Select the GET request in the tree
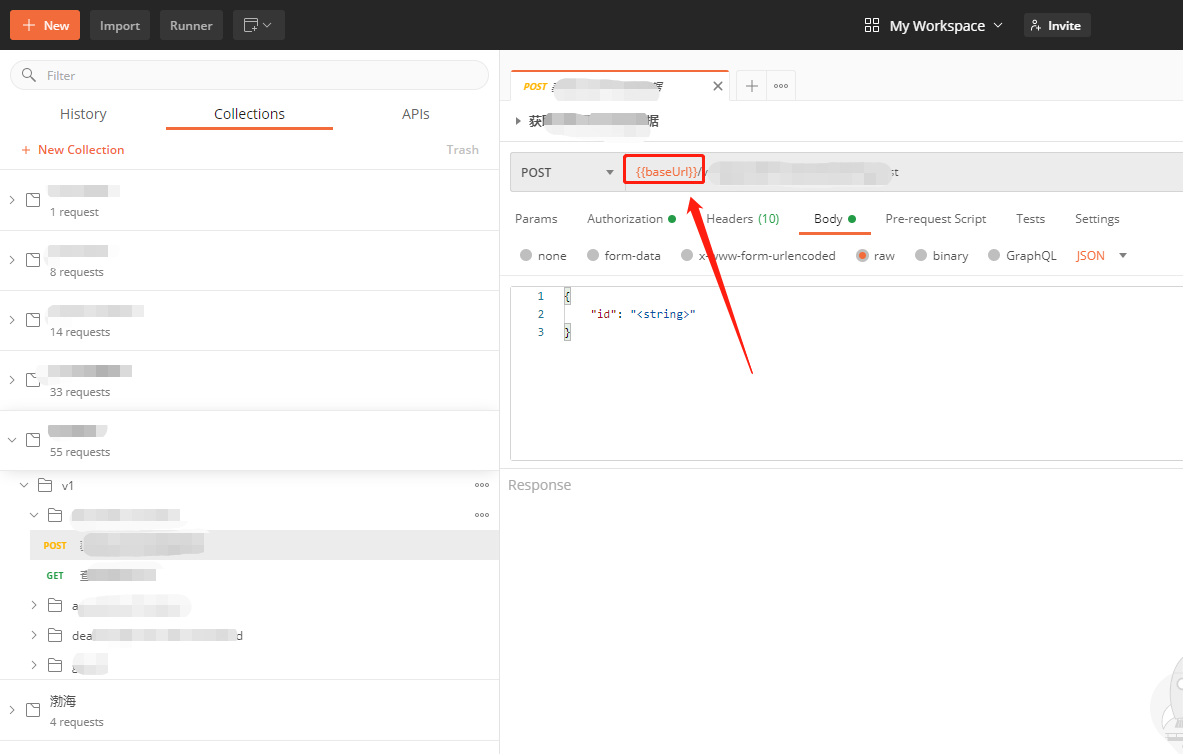Viewport: 1183px width, 754px height. pos(264,575)
